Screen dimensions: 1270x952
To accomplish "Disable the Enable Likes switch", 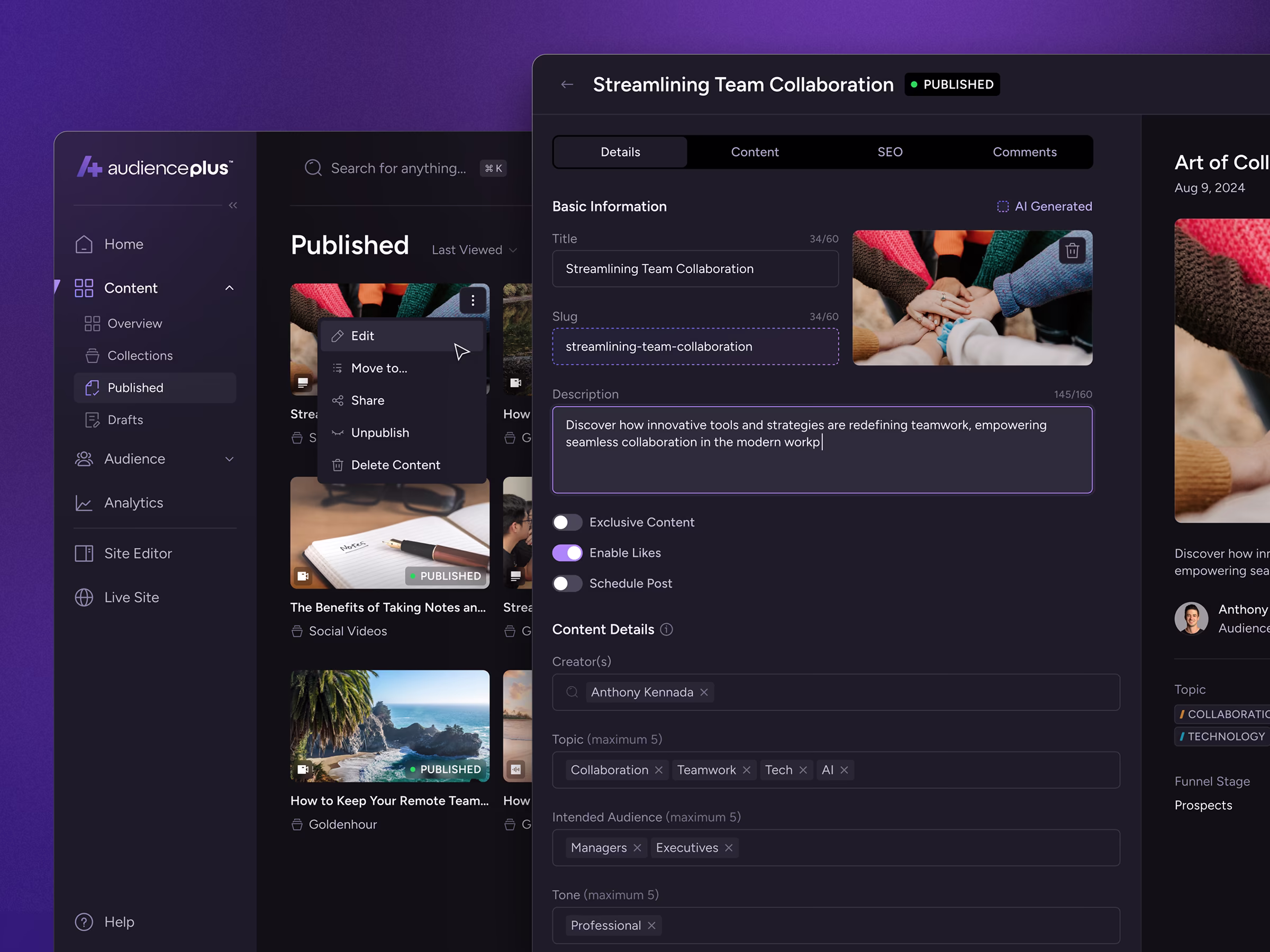I will (x=567, y=553).
